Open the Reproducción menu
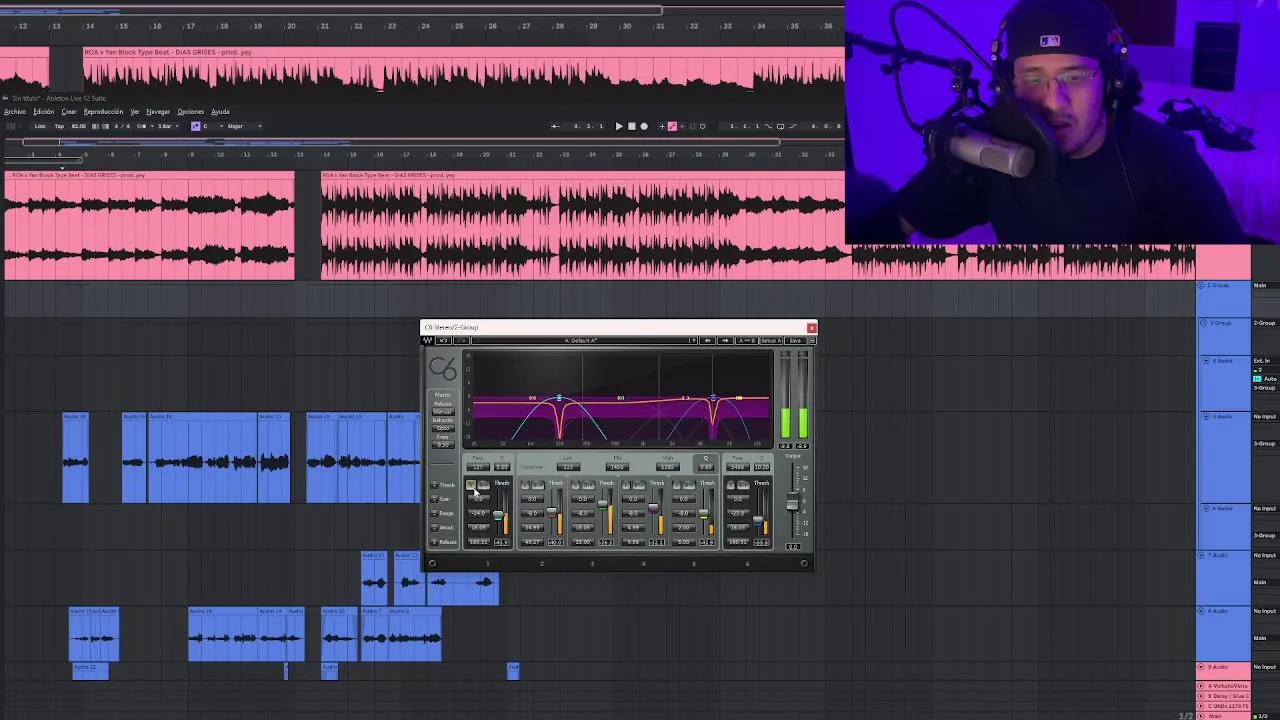This screenshot has height=720, width=1280. click(103, 112)
